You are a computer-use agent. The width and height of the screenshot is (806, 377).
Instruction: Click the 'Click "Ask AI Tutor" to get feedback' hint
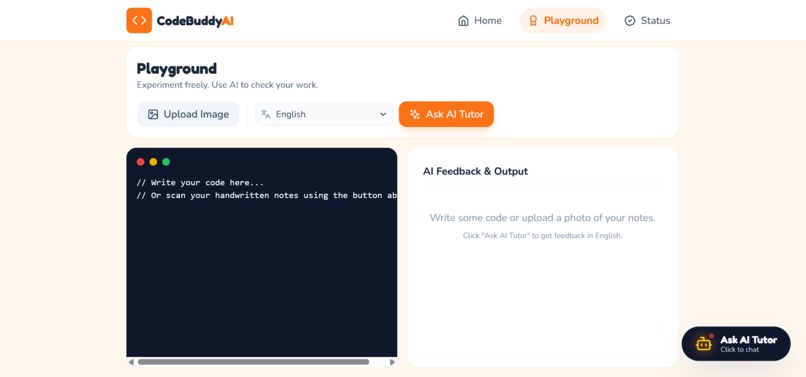pyautogui.click(x=542, y=236)
